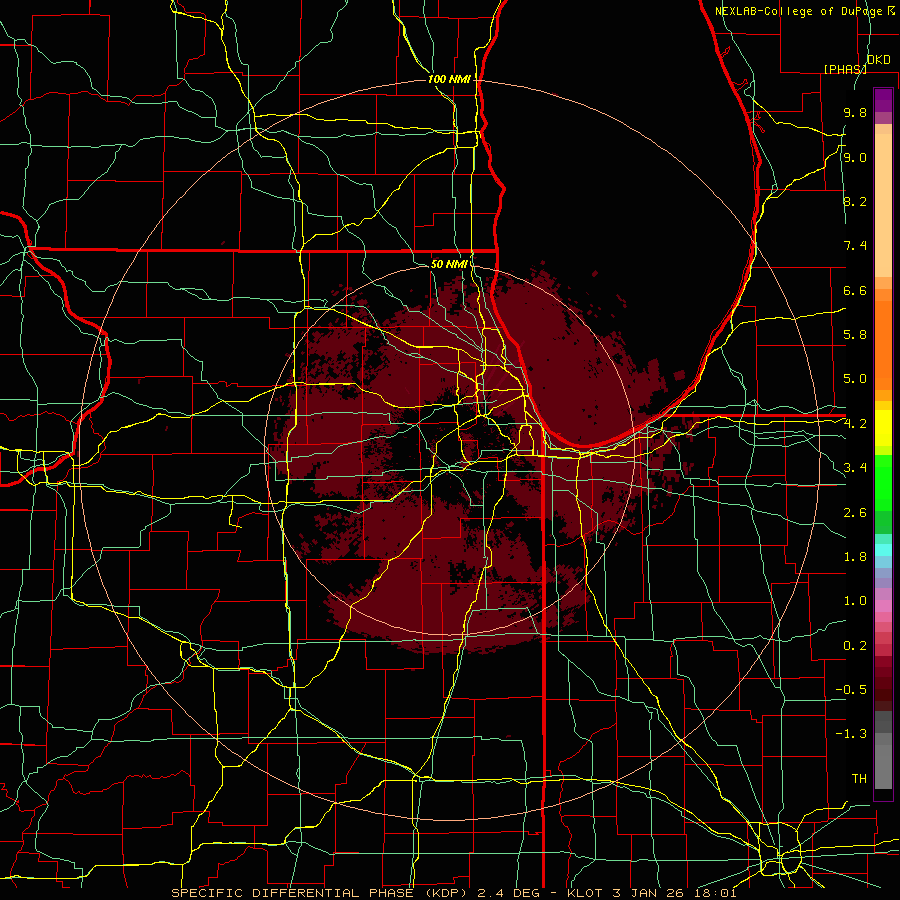Select the 1.0 scale value

pos(855,601)
